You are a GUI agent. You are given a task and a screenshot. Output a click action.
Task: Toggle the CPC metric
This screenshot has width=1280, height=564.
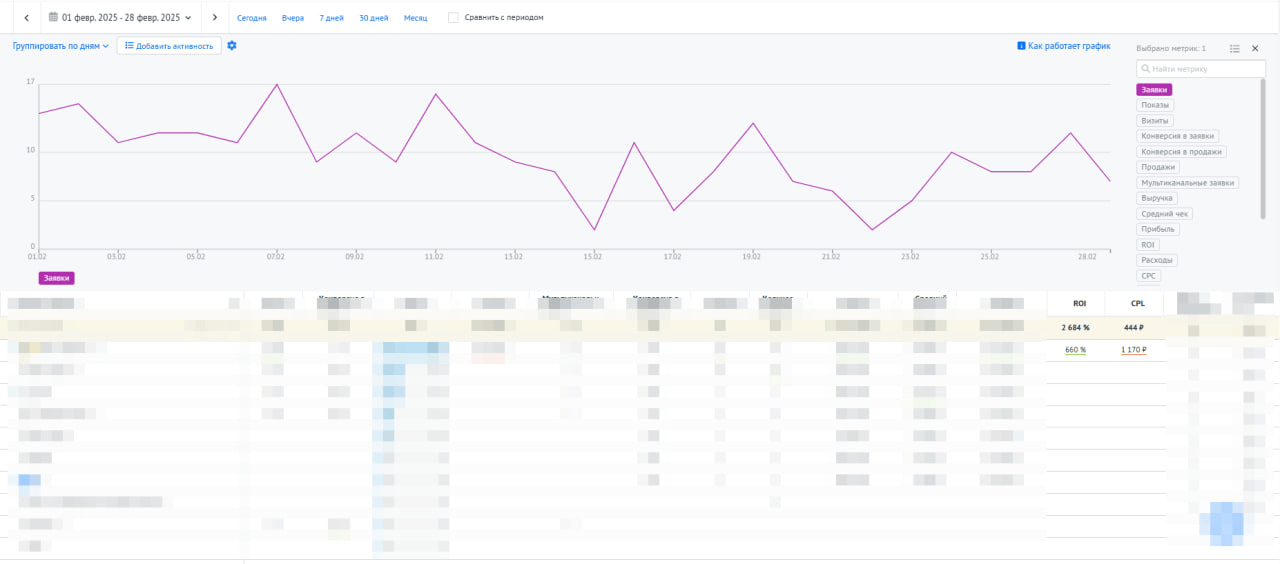coord(1148,275)
